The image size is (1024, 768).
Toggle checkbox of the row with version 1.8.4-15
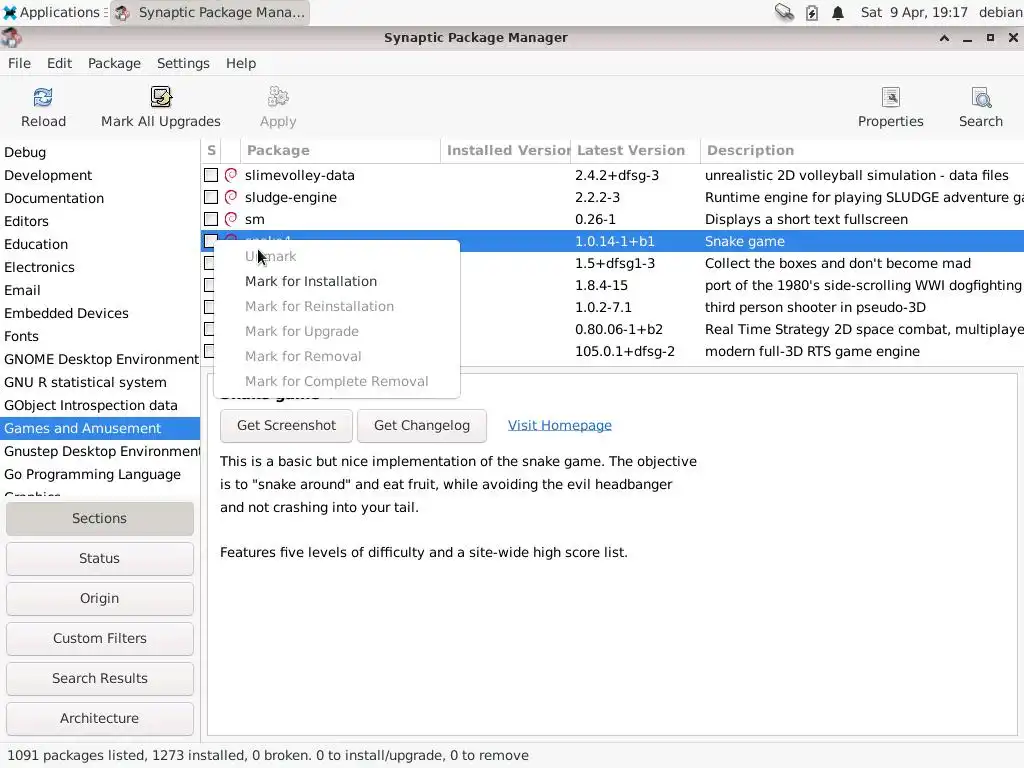coord(209,285)
